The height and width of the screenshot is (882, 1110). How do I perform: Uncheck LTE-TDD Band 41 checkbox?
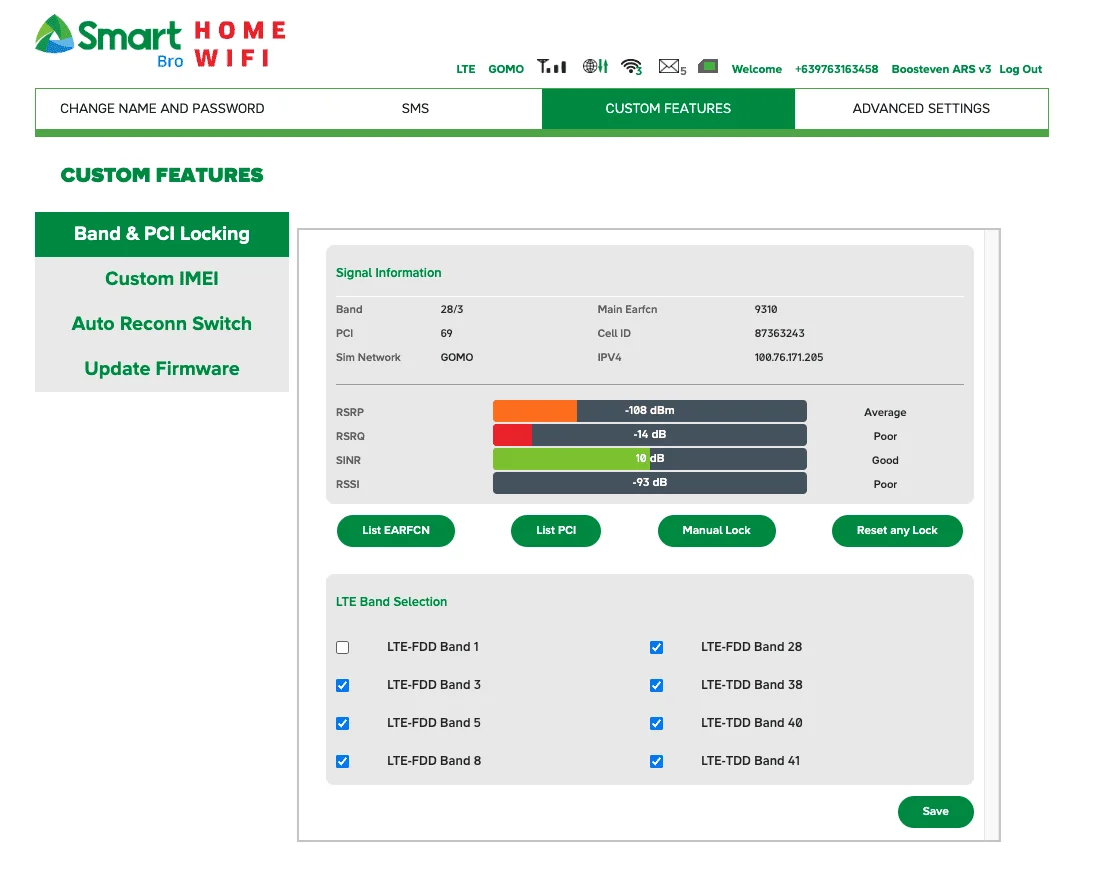(x=656, y=762)
